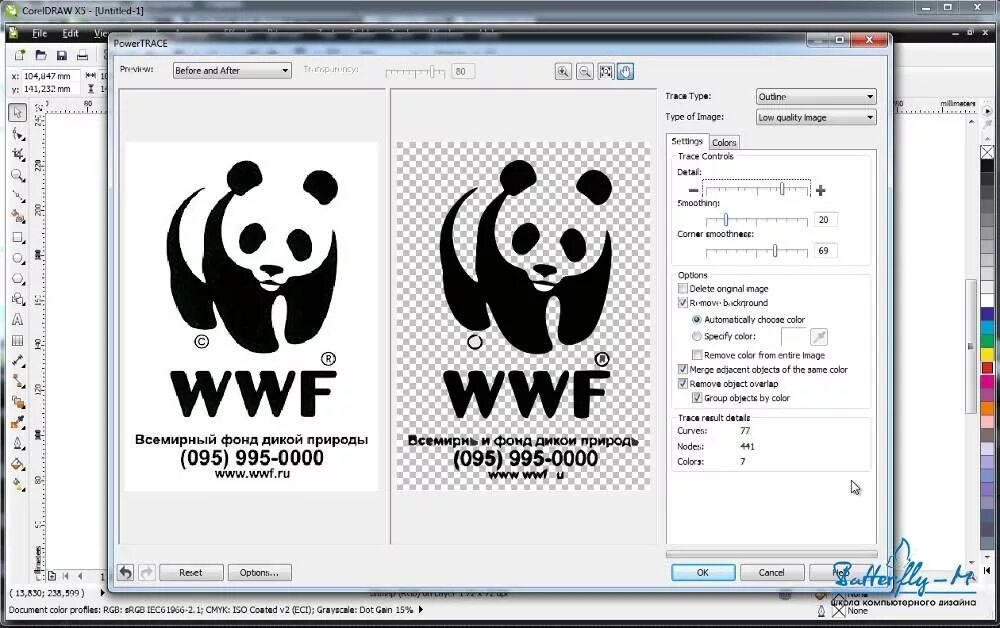
Task: Select the toolbox Eyedropper tool
Action: click(x=18, y=423)
